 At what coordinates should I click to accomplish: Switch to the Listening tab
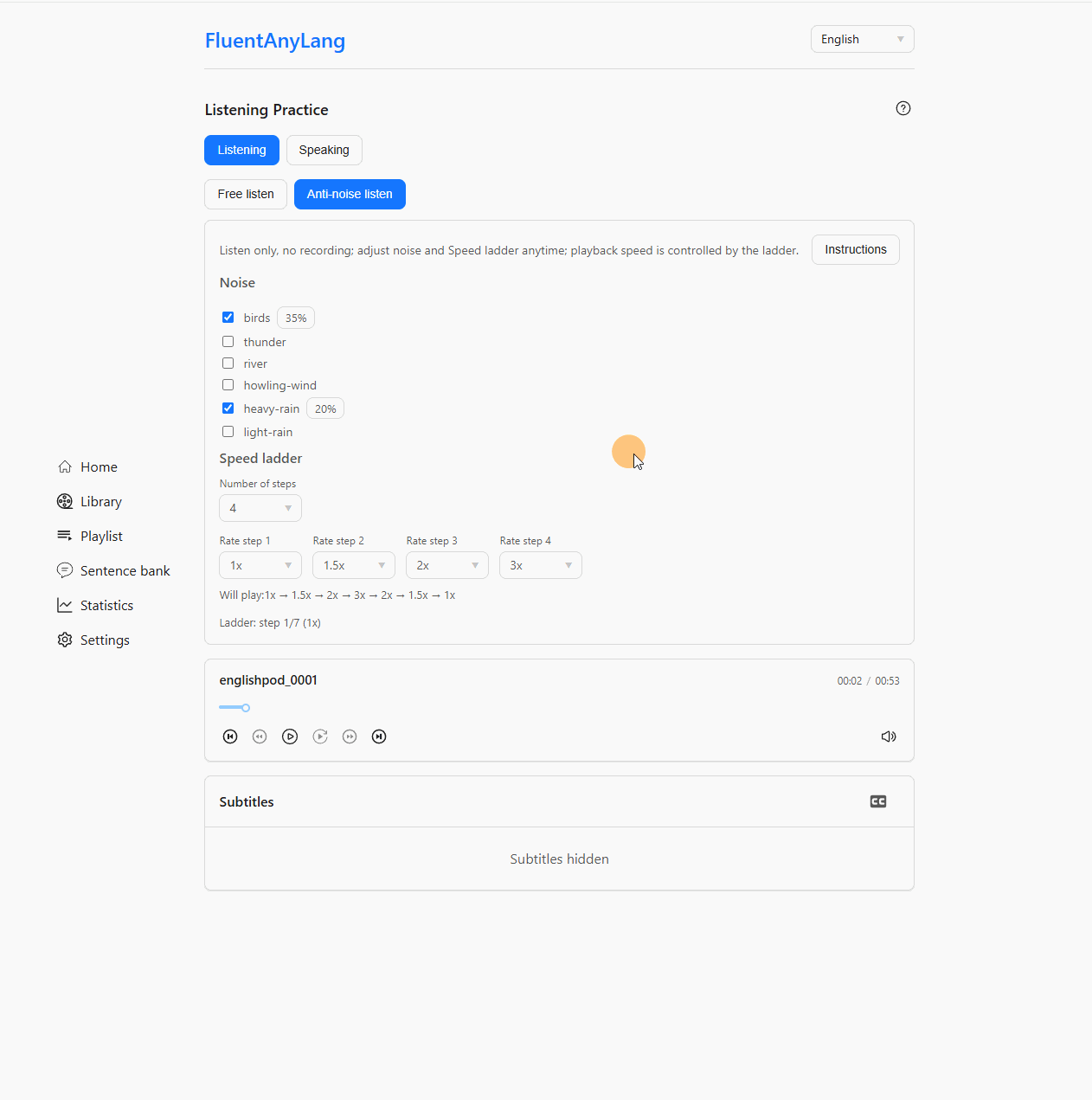(x=241, y=150)
